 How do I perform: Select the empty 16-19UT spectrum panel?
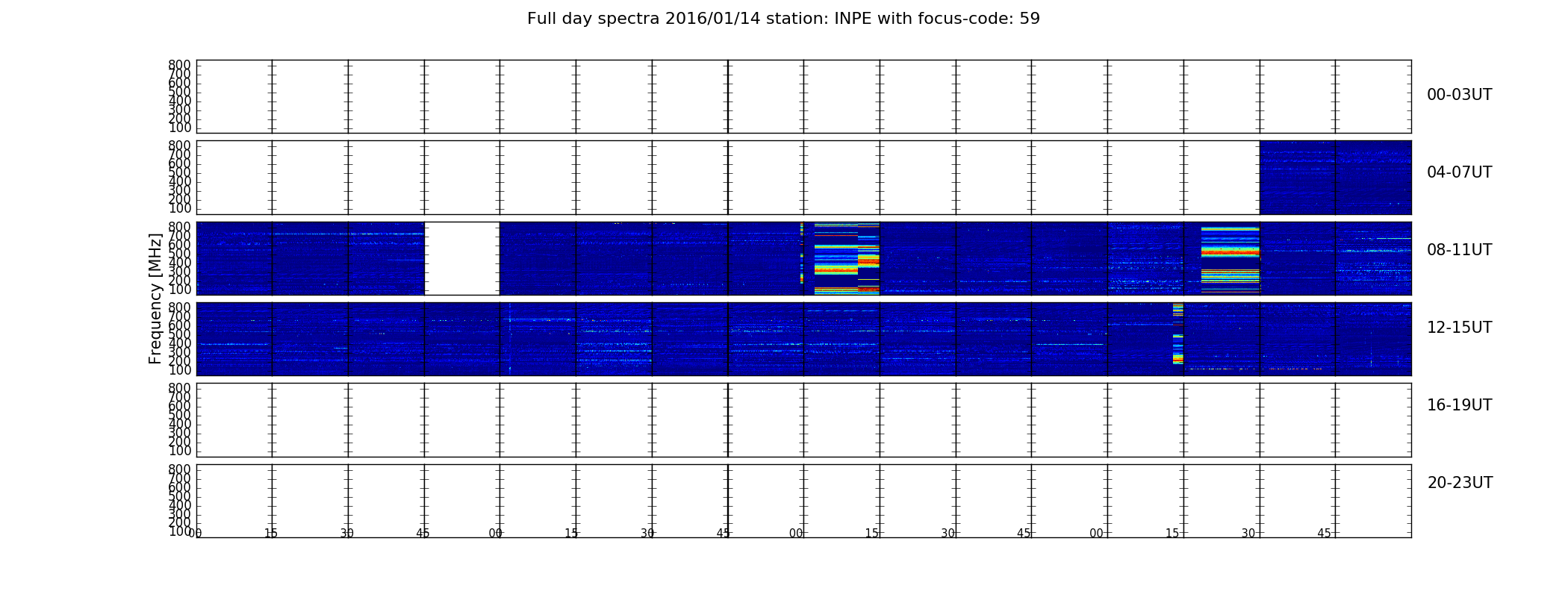(803, 419)
